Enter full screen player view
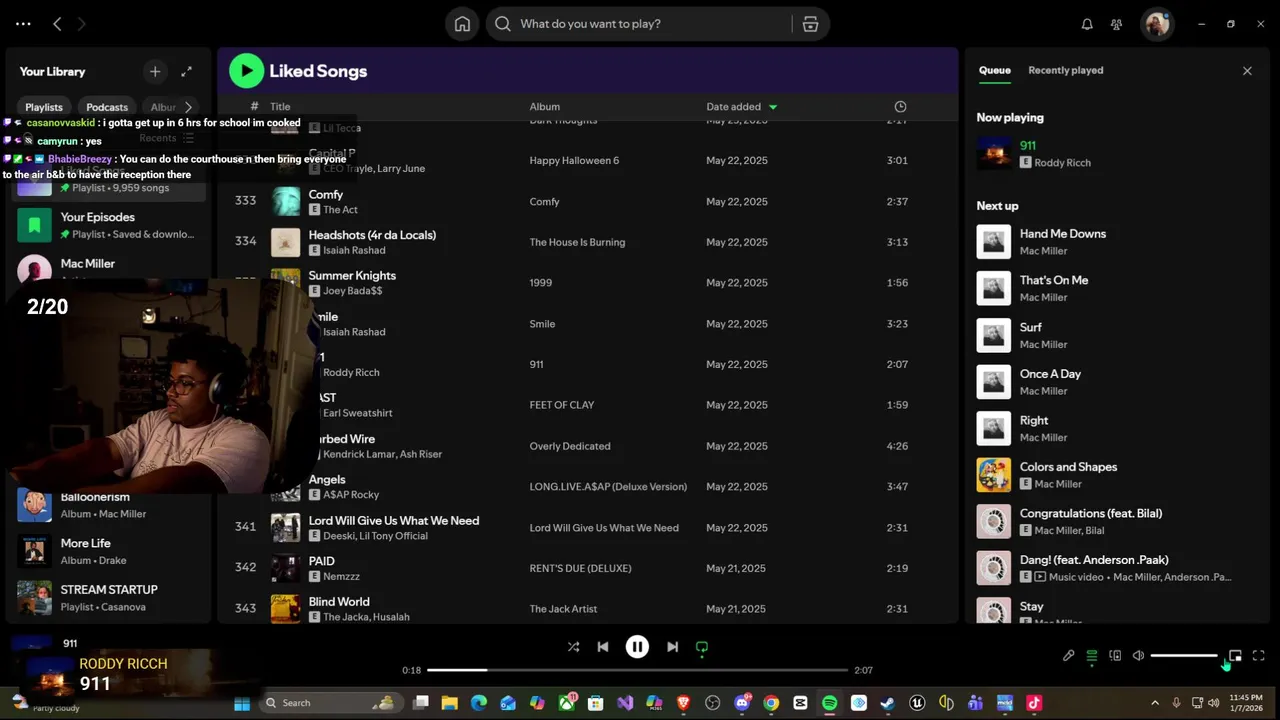 [1259, 656]
